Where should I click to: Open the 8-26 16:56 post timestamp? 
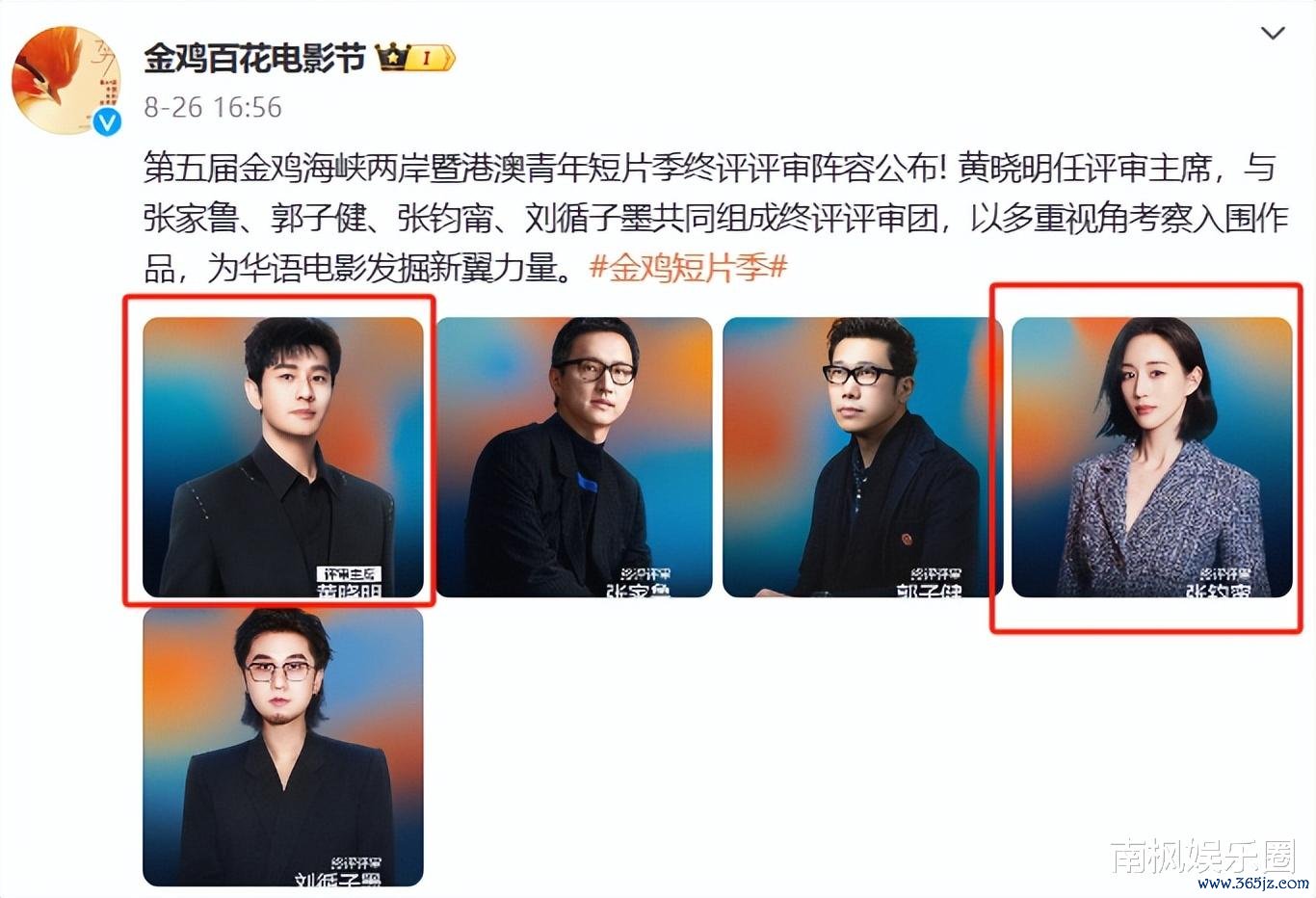213,107
